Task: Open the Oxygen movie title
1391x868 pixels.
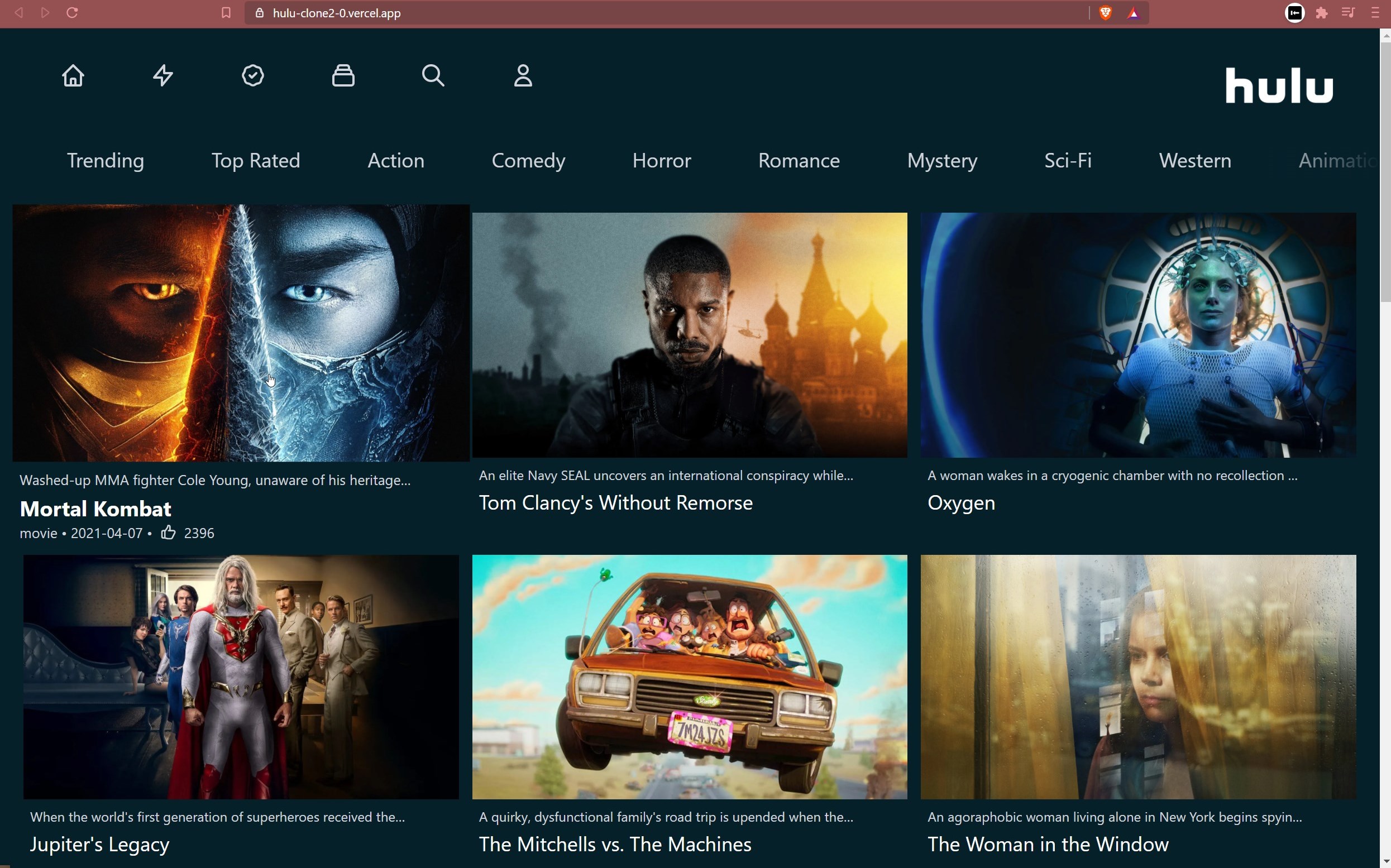Action: (961, 503)
